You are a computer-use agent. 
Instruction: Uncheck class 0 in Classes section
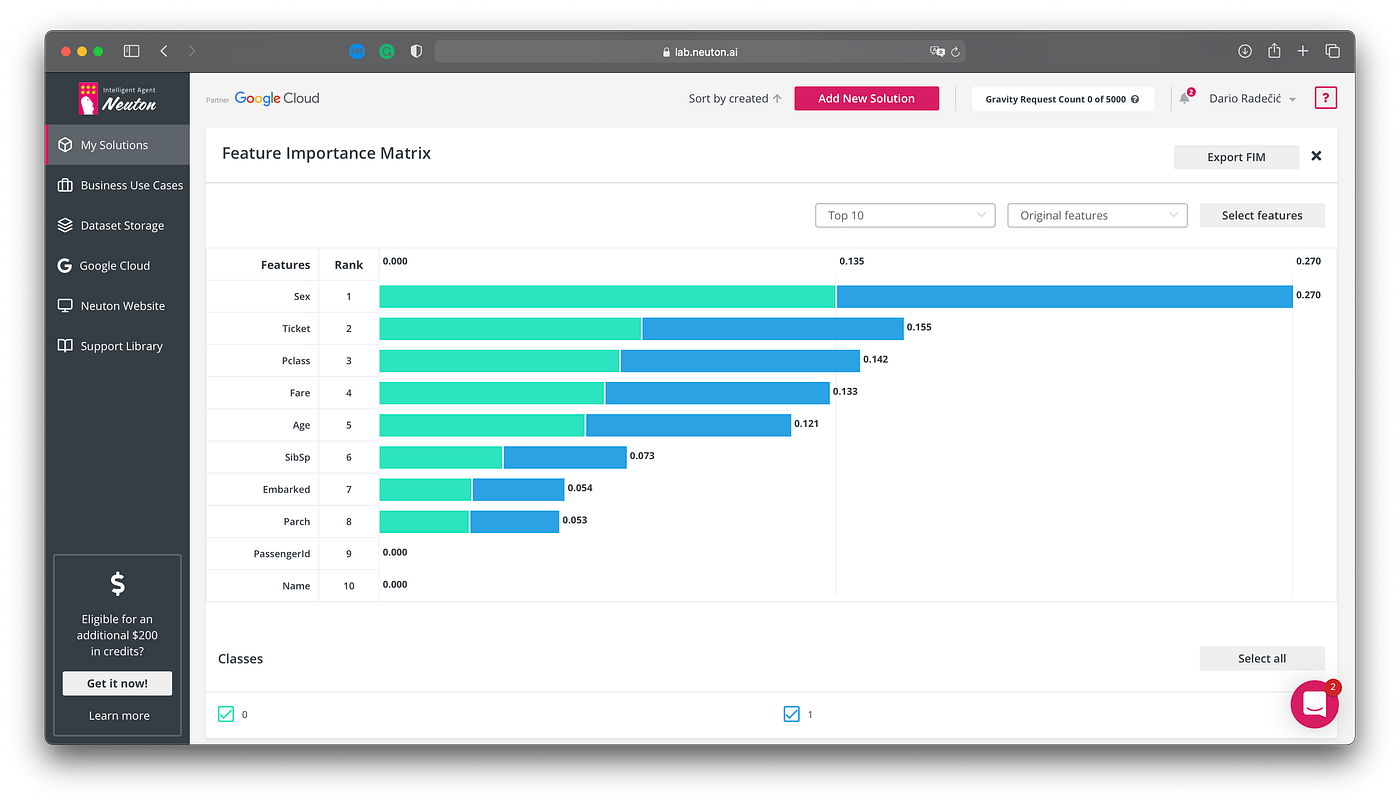[226, 714]
